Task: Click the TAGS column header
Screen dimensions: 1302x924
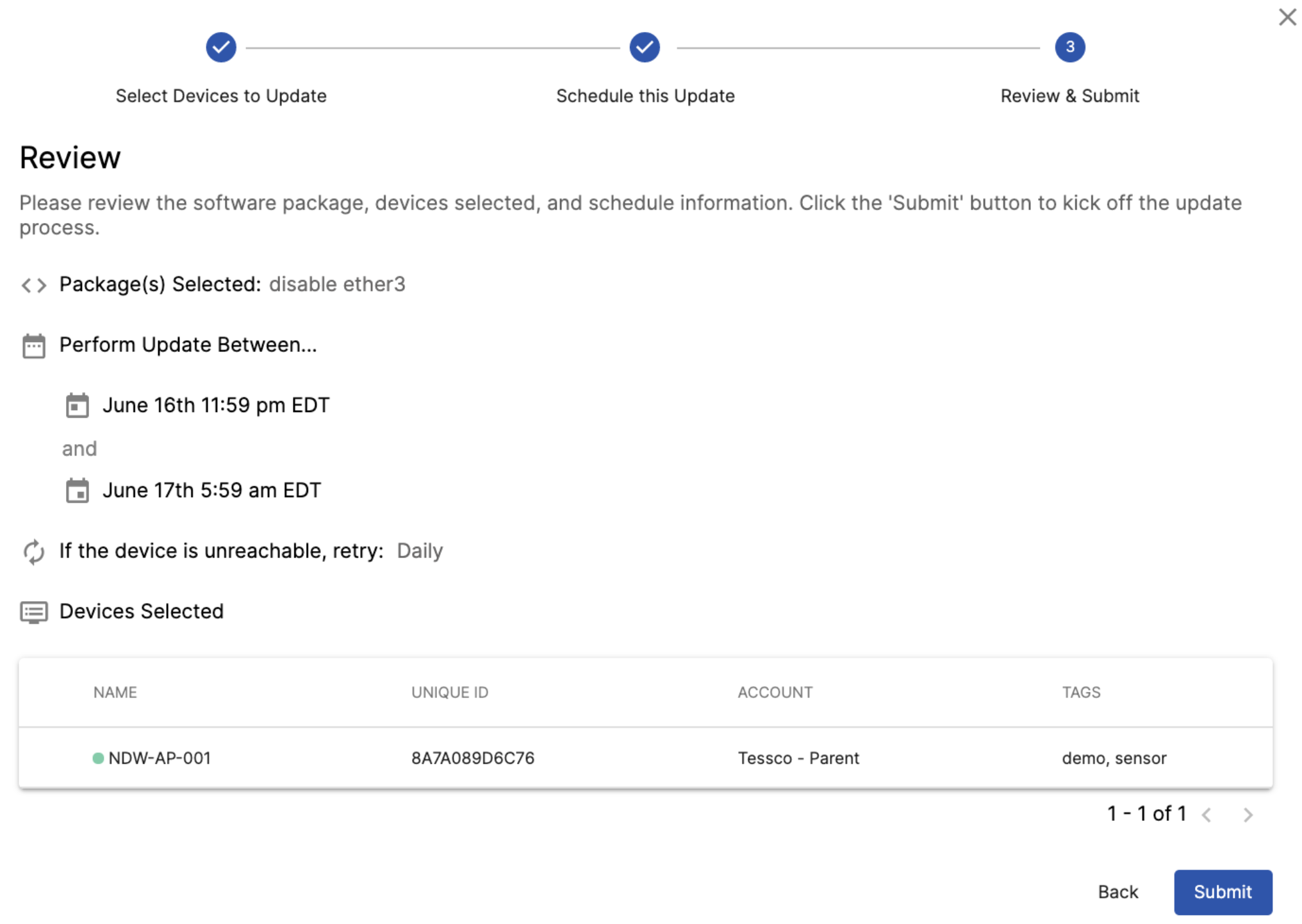Action: click(1081, 693)
